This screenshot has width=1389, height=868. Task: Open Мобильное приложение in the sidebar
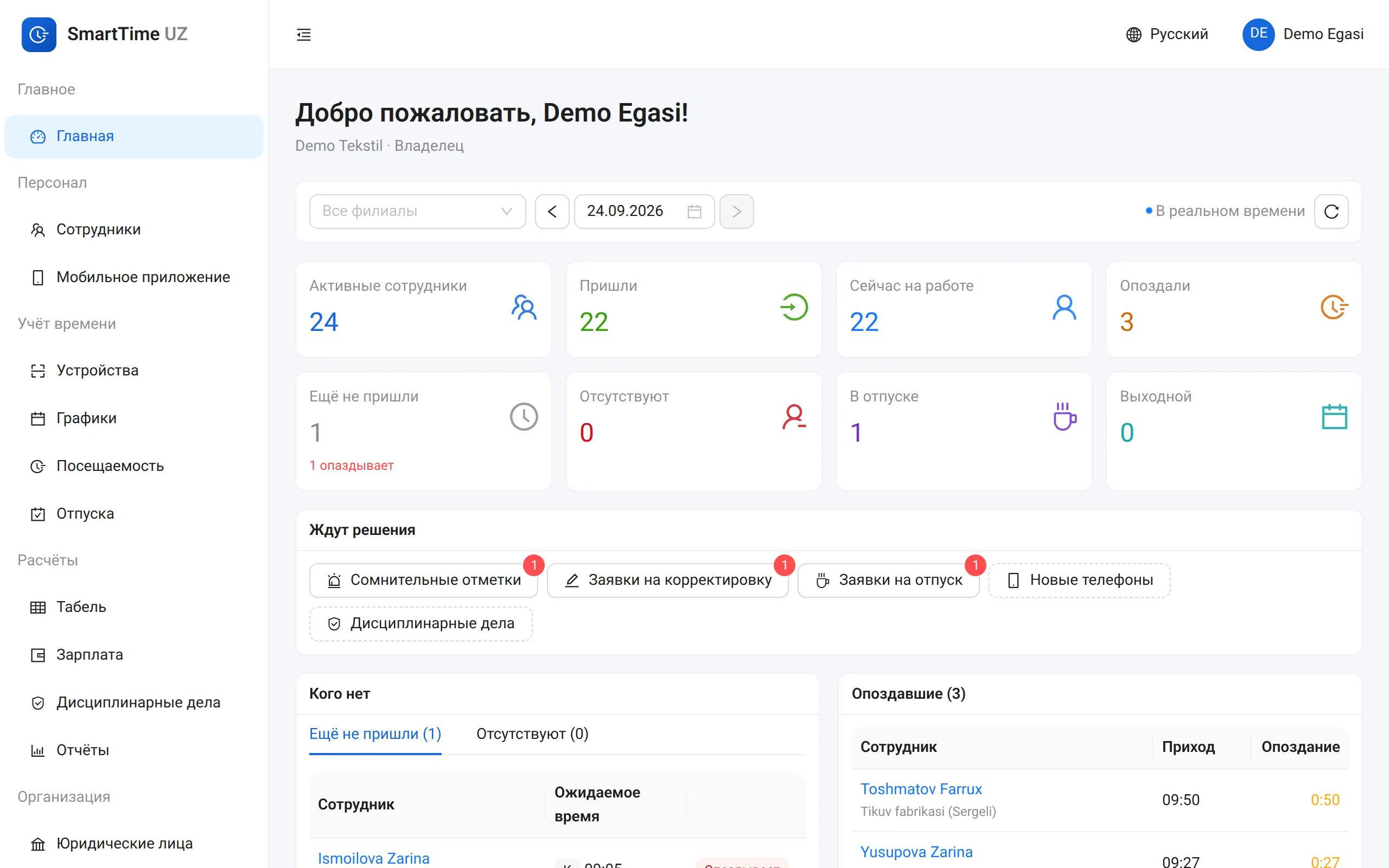(133, 277)
